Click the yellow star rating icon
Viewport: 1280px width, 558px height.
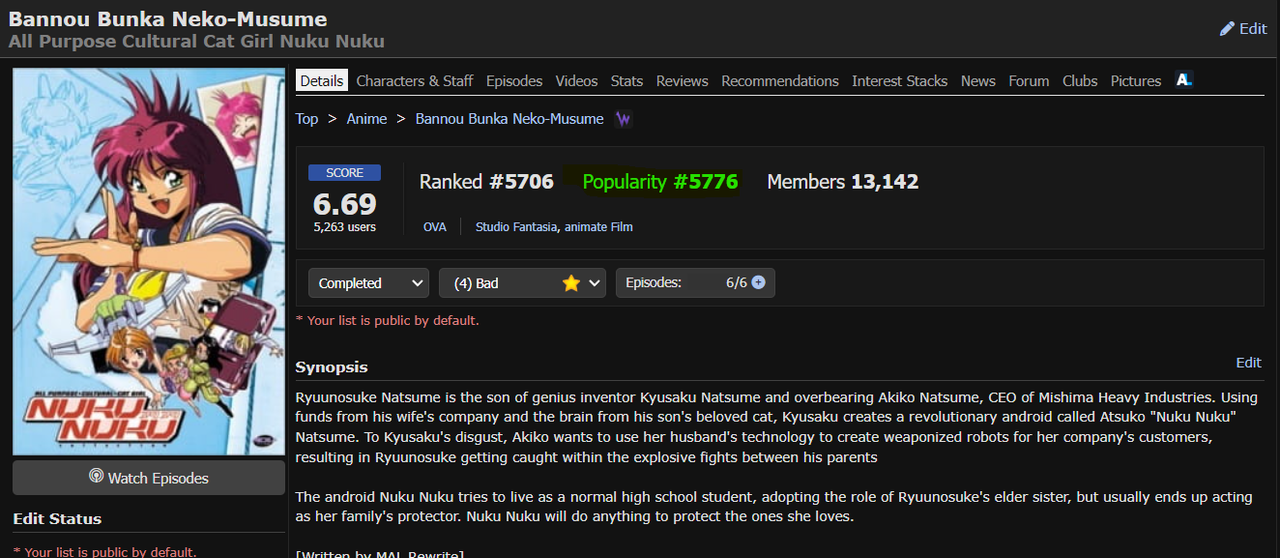point(571,283)
